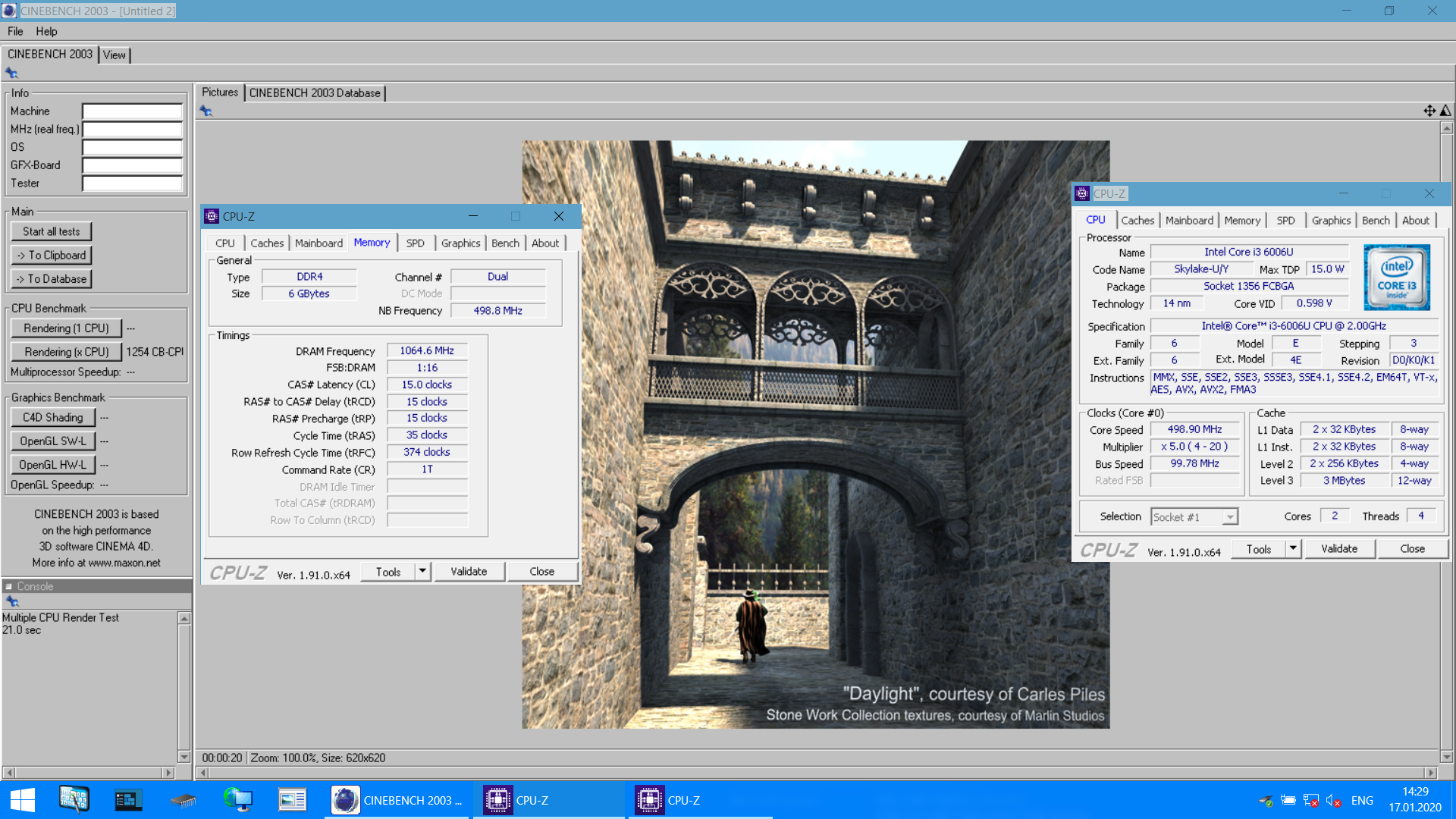Screen dimensions: 1456x819
Task: Open the Help menu
Action: (46, 31)
